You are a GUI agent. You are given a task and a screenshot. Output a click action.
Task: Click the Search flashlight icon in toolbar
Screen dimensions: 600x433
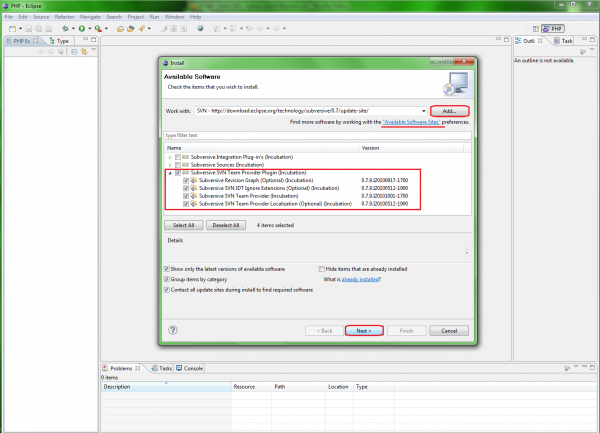point(142,29)
